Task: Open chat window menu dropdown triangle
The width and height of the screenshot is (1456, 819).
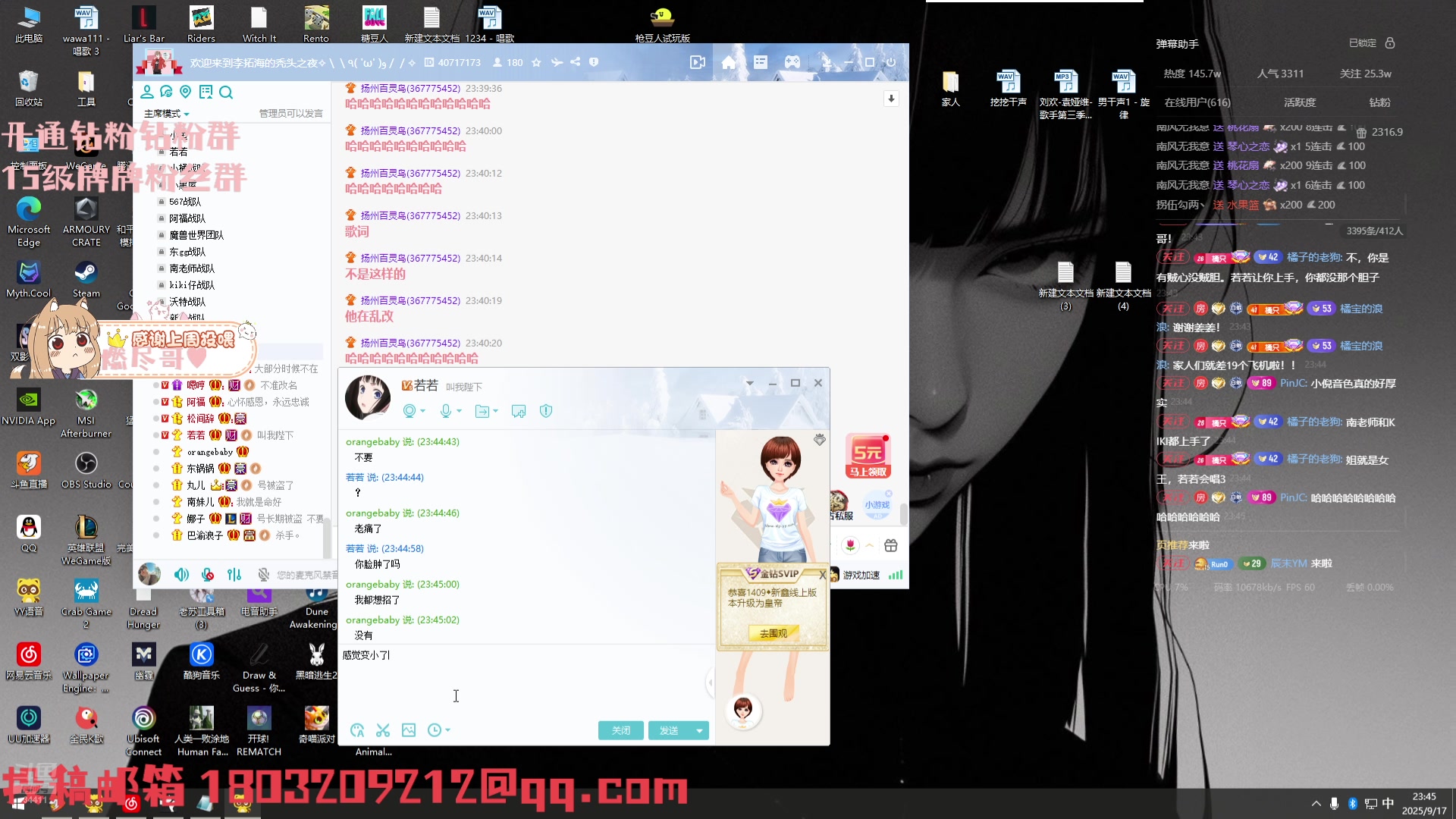Action: point(749,383)
